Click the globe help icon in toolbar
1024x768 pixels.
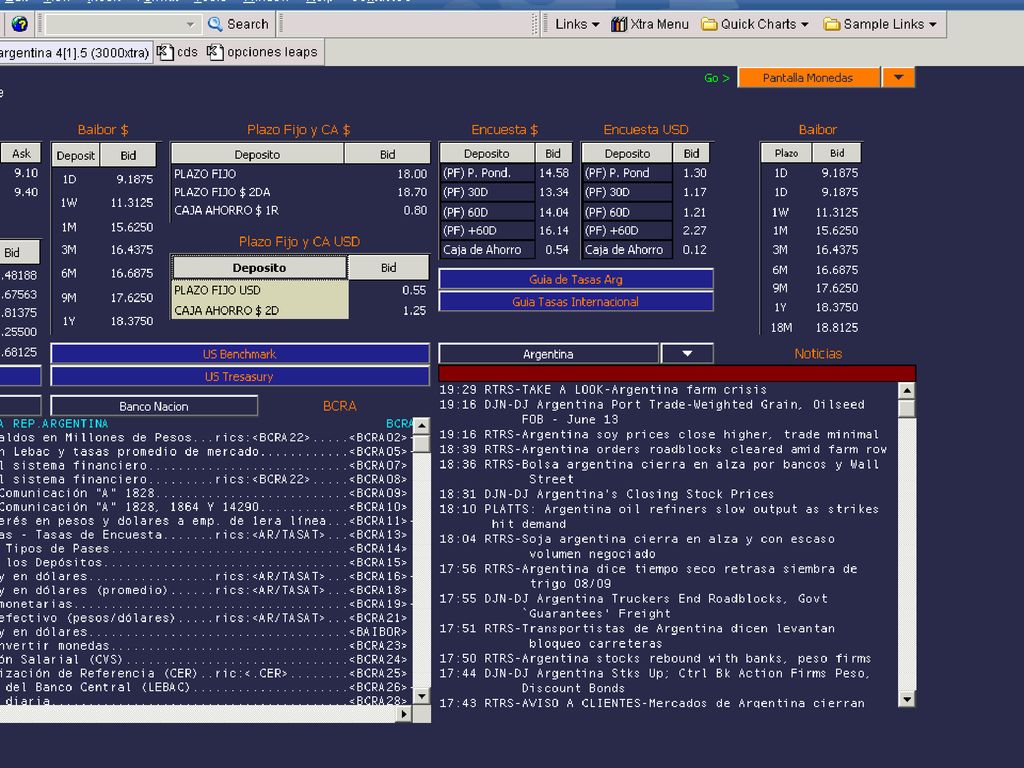(20, 24)
